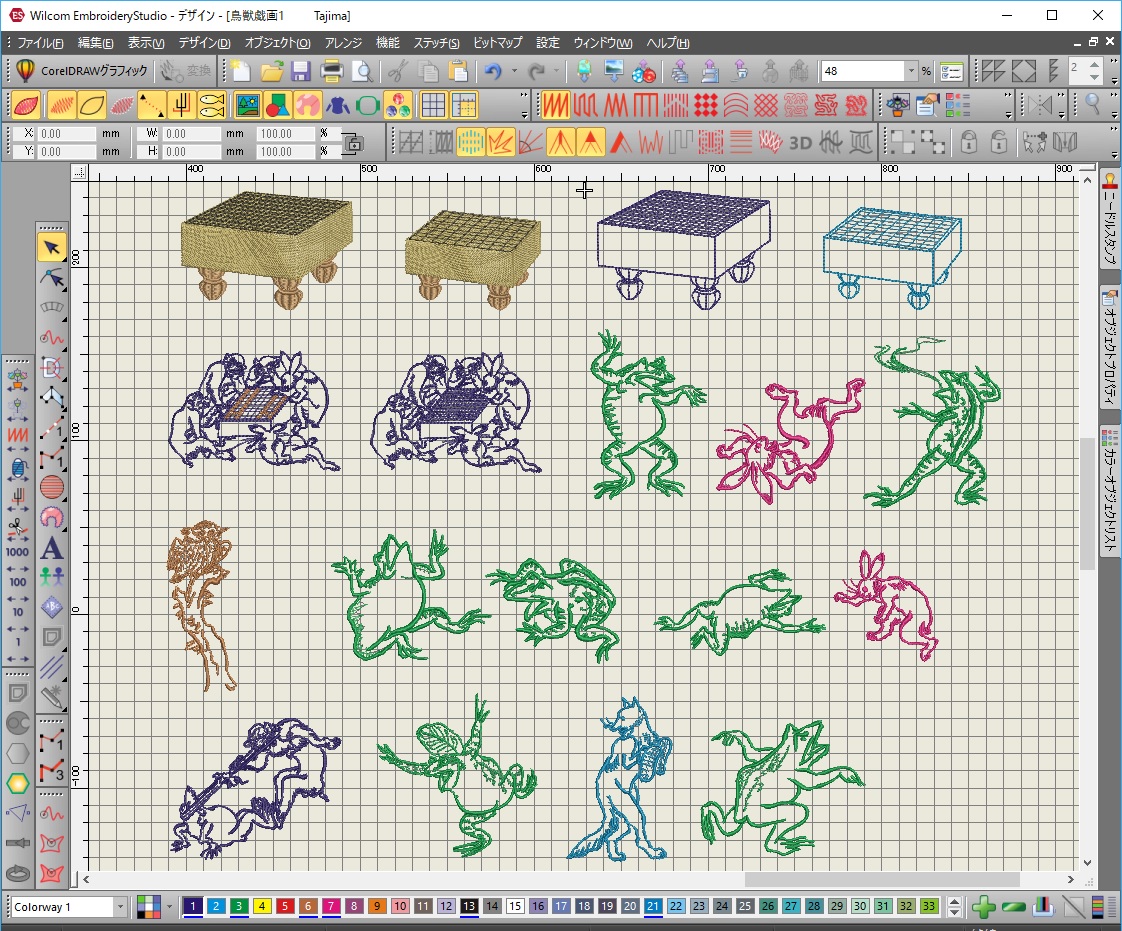The height and width of the screenshot is (931, 1122).
Task: Select color swatch 5 red
Action: 285,907
